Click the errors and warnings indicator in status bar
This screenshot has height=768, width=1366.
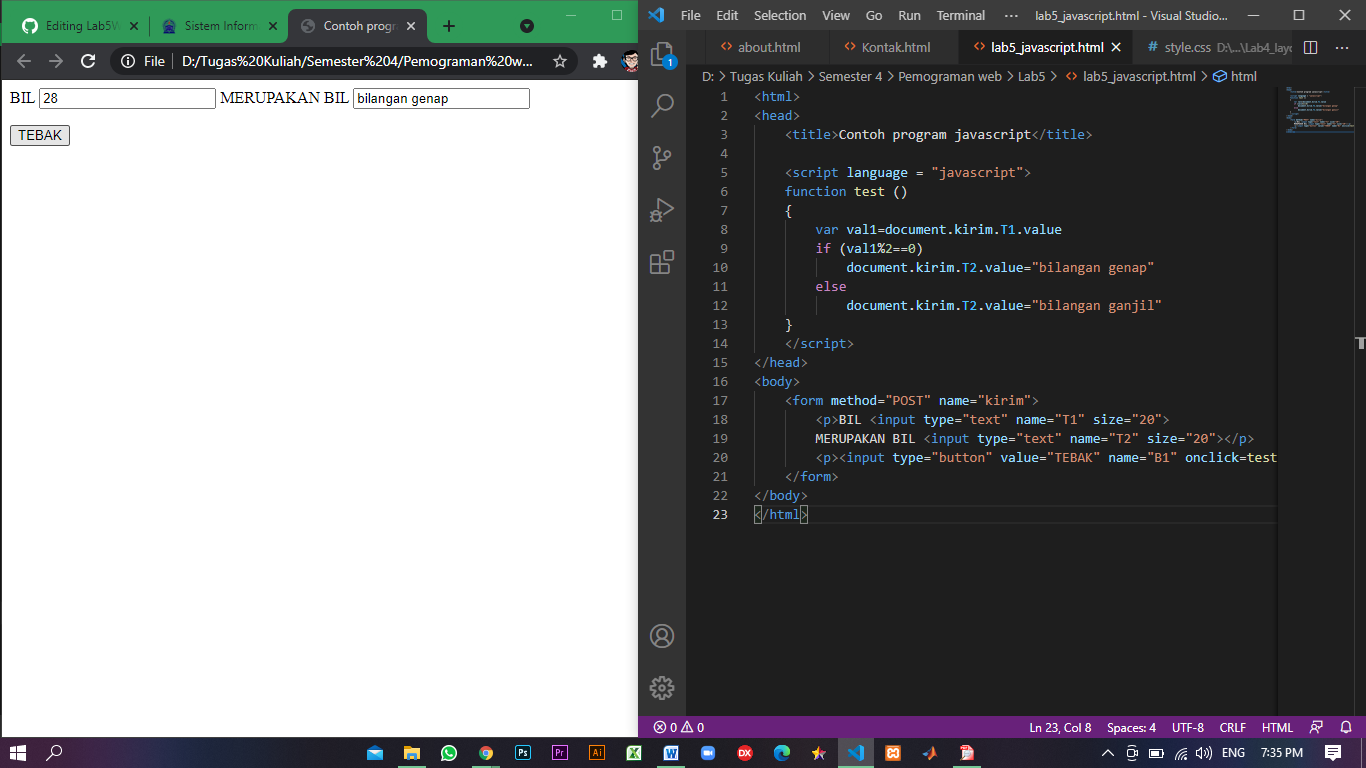(678, 727)
